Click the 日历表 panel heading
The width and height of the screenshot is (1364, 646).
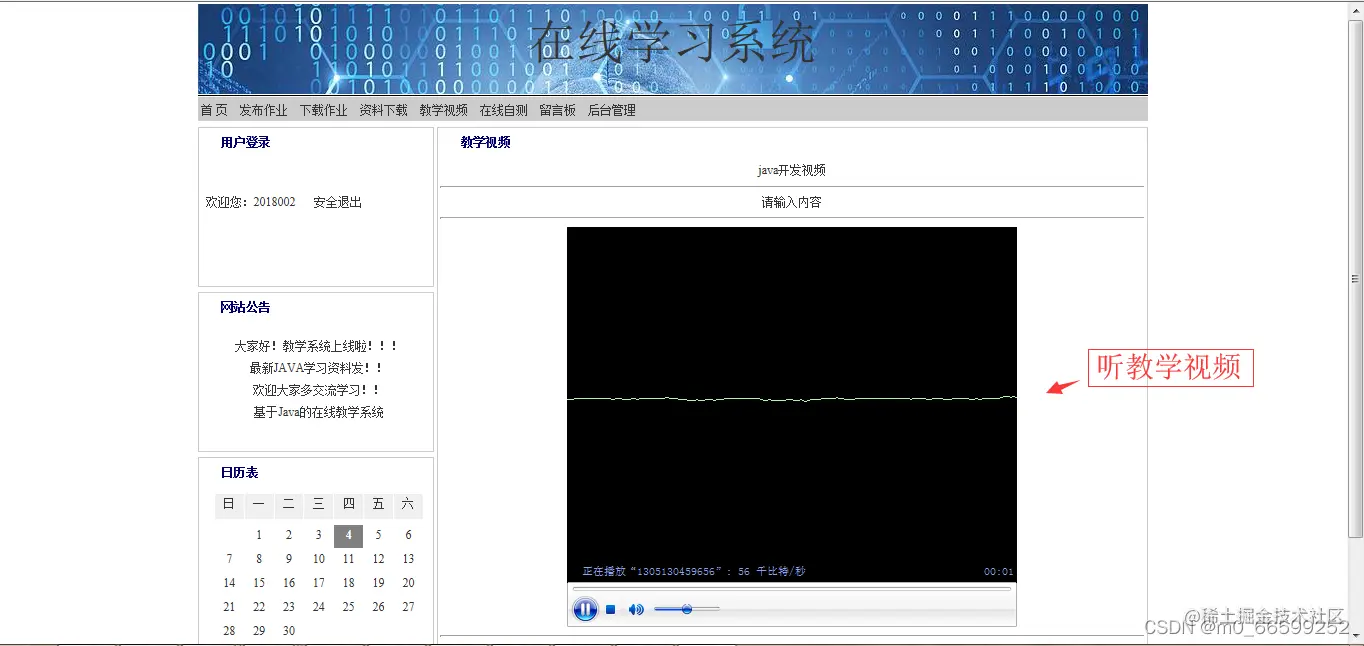click(x=240, y=472)
